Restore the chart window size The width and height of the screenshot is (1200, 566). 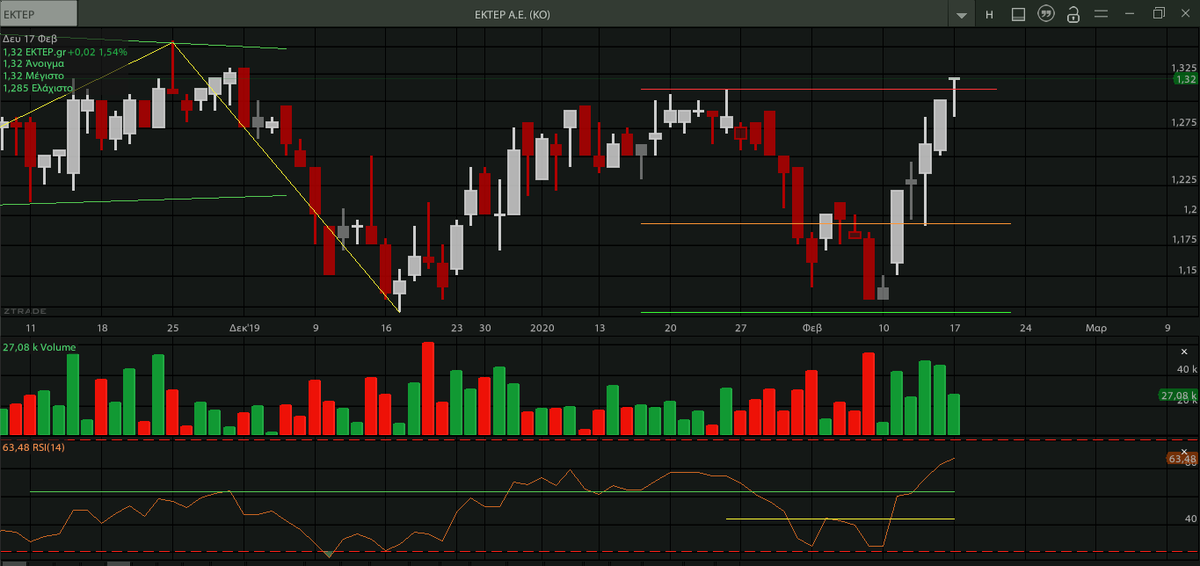coord(1159,14)
